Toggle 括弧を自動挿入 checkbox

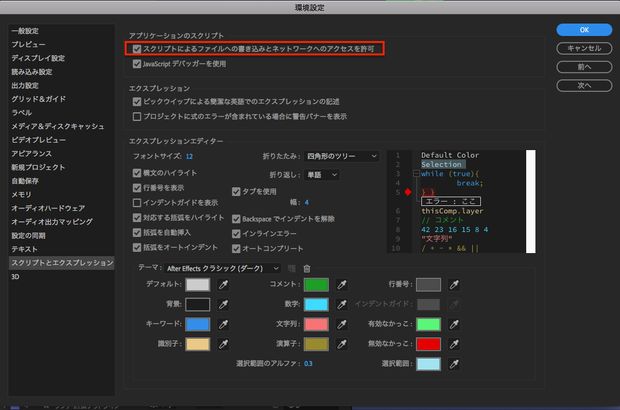[137, 232]
